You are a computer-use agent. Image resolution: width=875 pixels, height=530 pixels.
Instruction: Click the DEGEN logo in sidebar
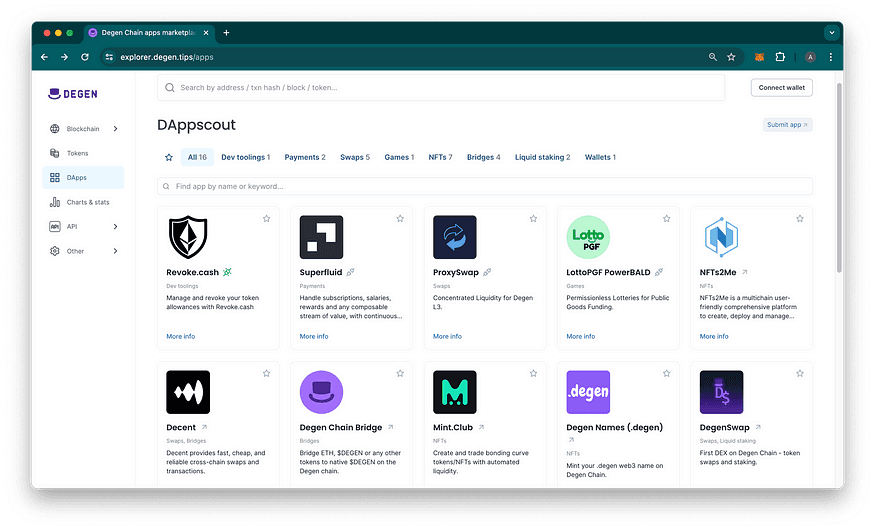point(73,94)
